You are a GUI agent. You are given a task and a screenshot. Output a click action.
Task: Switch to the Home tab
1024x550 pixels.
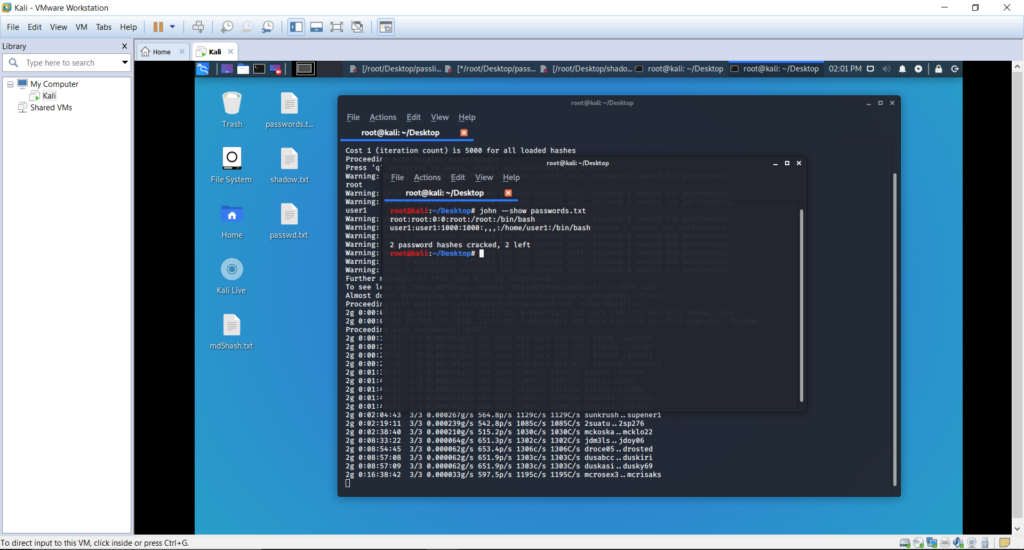[x=161, y=52]
